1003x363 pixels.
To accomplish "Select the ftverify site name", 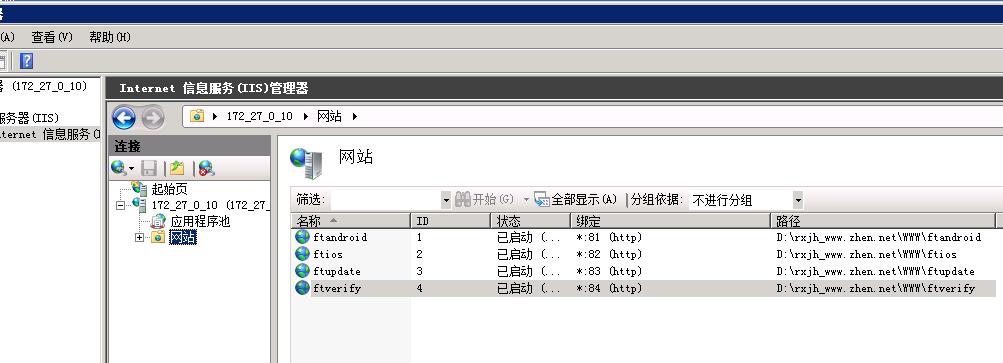I will (337, 288).
